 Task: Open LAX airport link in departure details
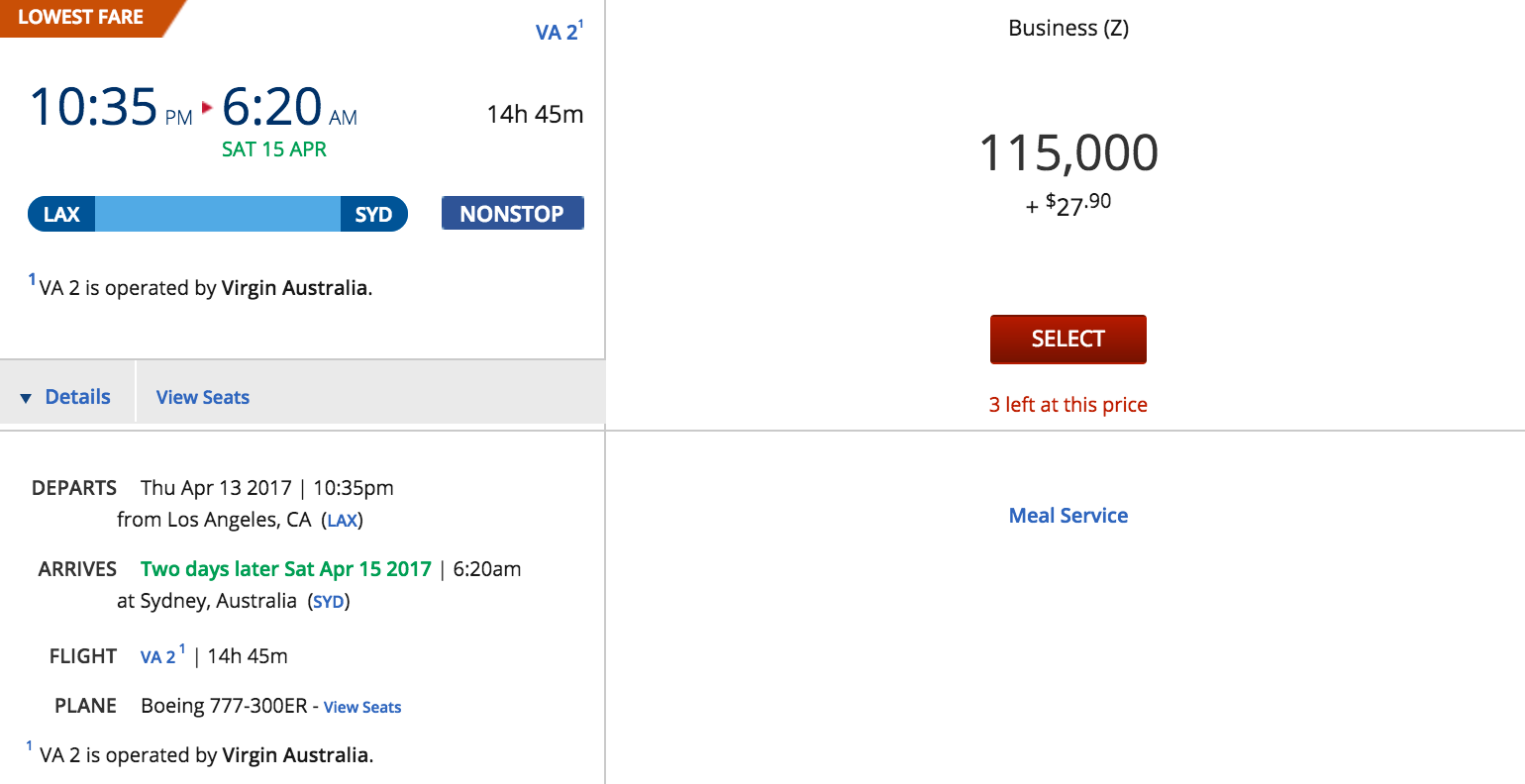point(342,520)
